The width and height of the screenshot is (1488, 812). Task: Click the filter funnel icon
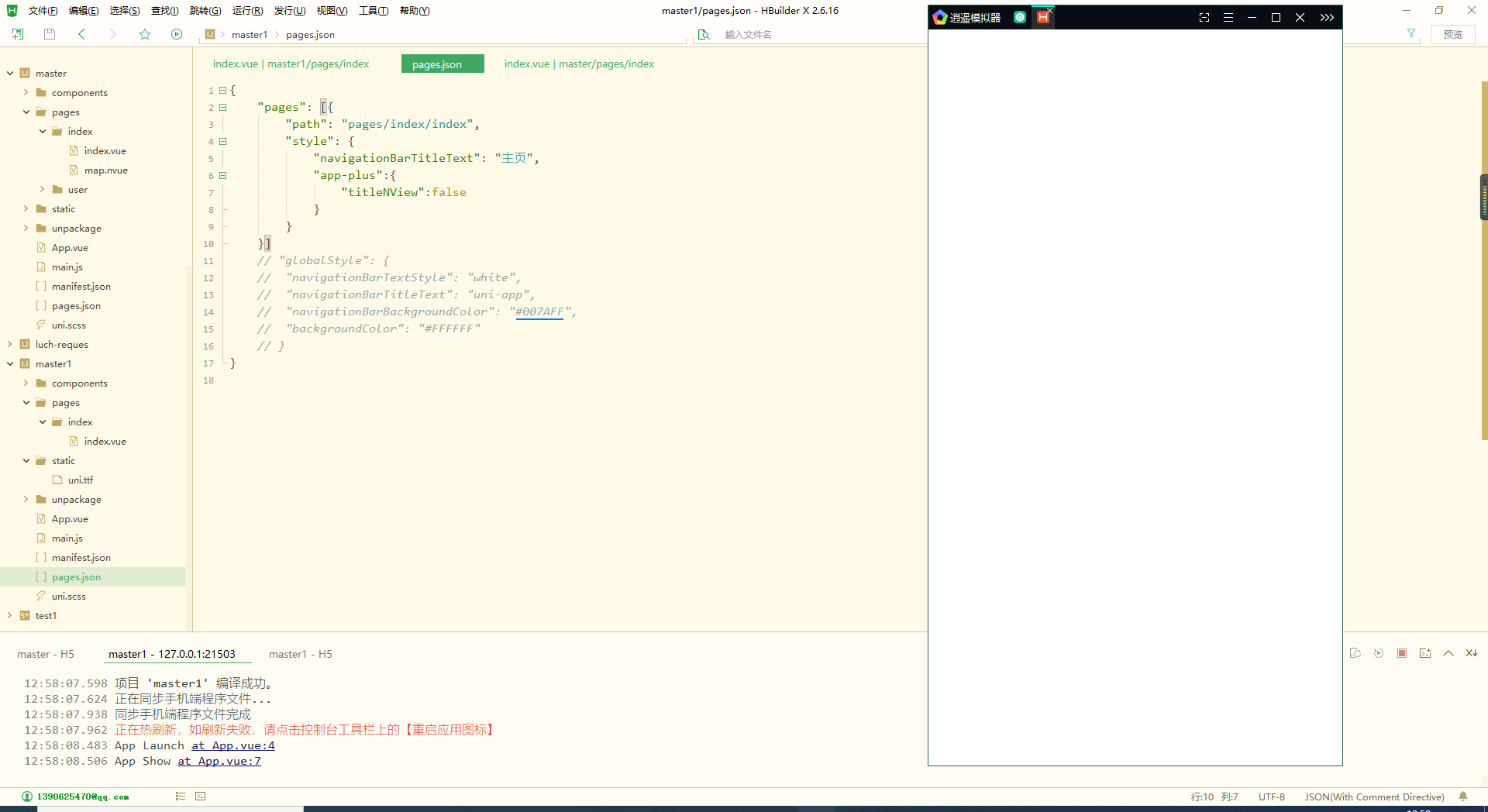1411,33
